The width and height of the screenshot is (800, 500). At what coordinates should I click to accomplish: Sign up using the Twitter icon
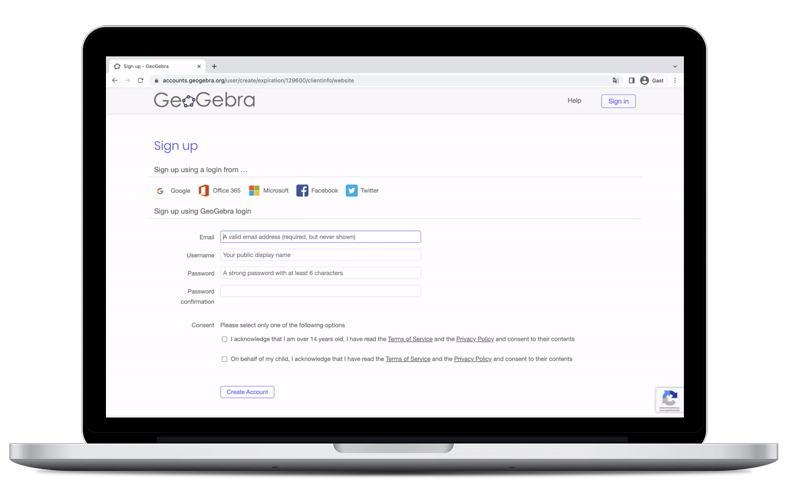pos(351,190)
